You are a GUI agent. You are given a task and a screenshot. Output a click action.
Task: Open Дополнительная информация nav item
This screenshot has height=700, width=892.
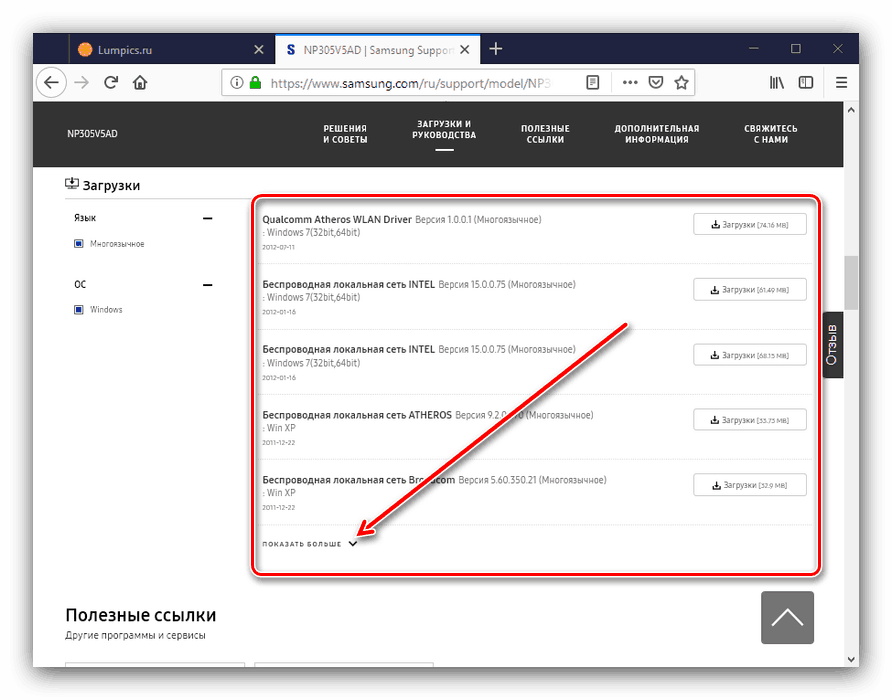656,134
